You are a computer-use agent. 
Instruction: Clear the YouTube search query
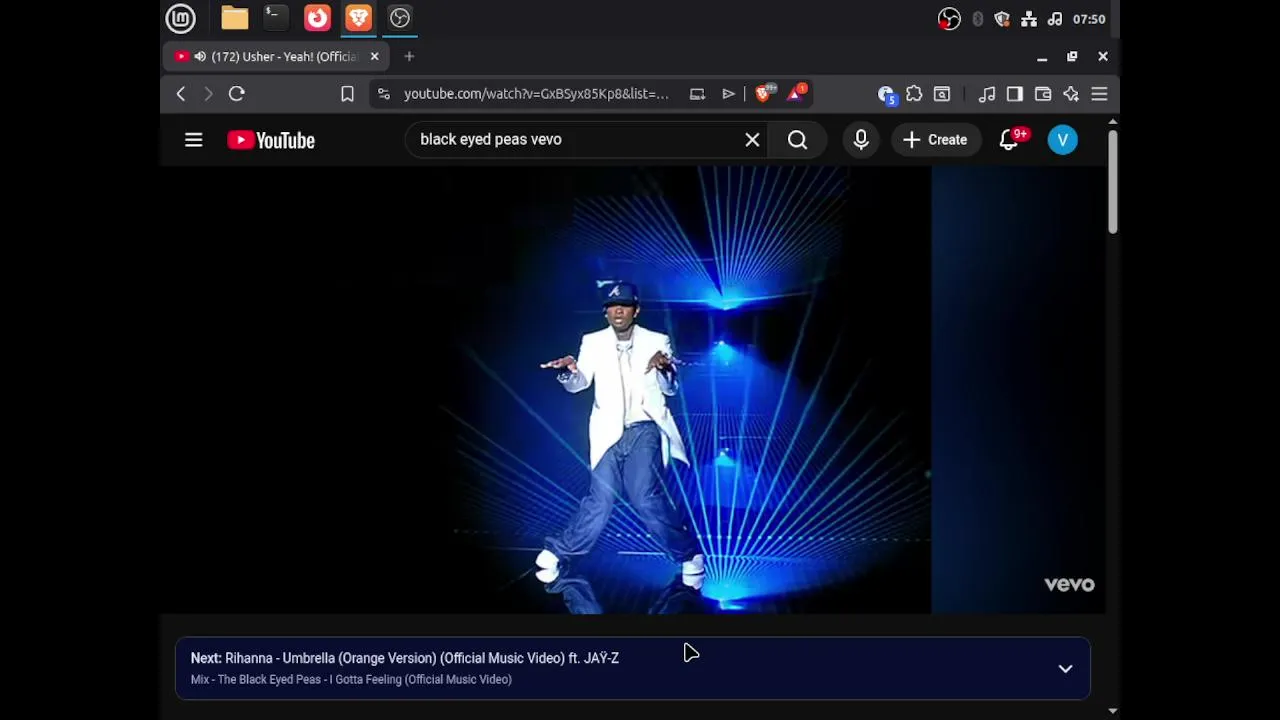pos(752,140)
